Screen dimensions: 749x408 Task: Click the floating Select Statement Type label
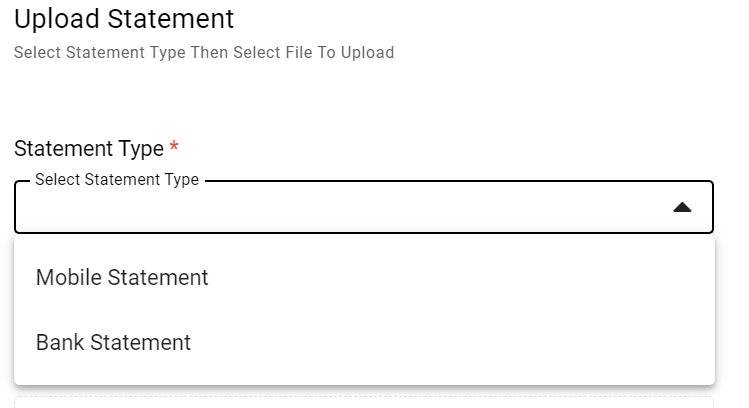117,180
